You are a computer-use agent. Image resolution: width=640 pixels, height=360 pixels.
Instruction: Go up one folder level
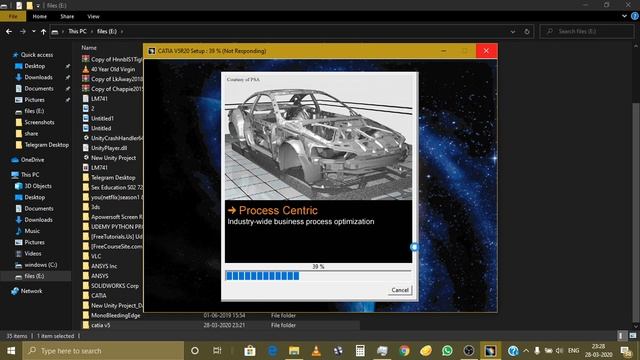43,31
